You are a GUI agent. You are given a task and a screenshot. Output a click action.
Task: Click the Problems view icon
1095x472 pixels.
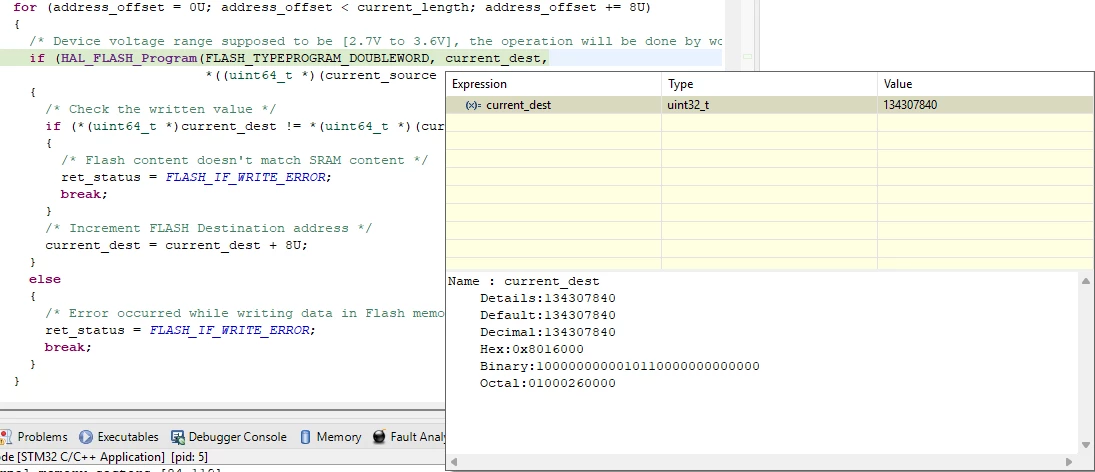(x=6, y=437)
